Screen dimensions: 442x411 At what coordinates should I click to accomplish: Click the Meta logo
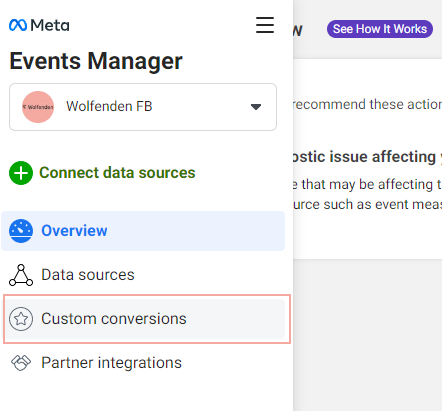pos(39,25)
